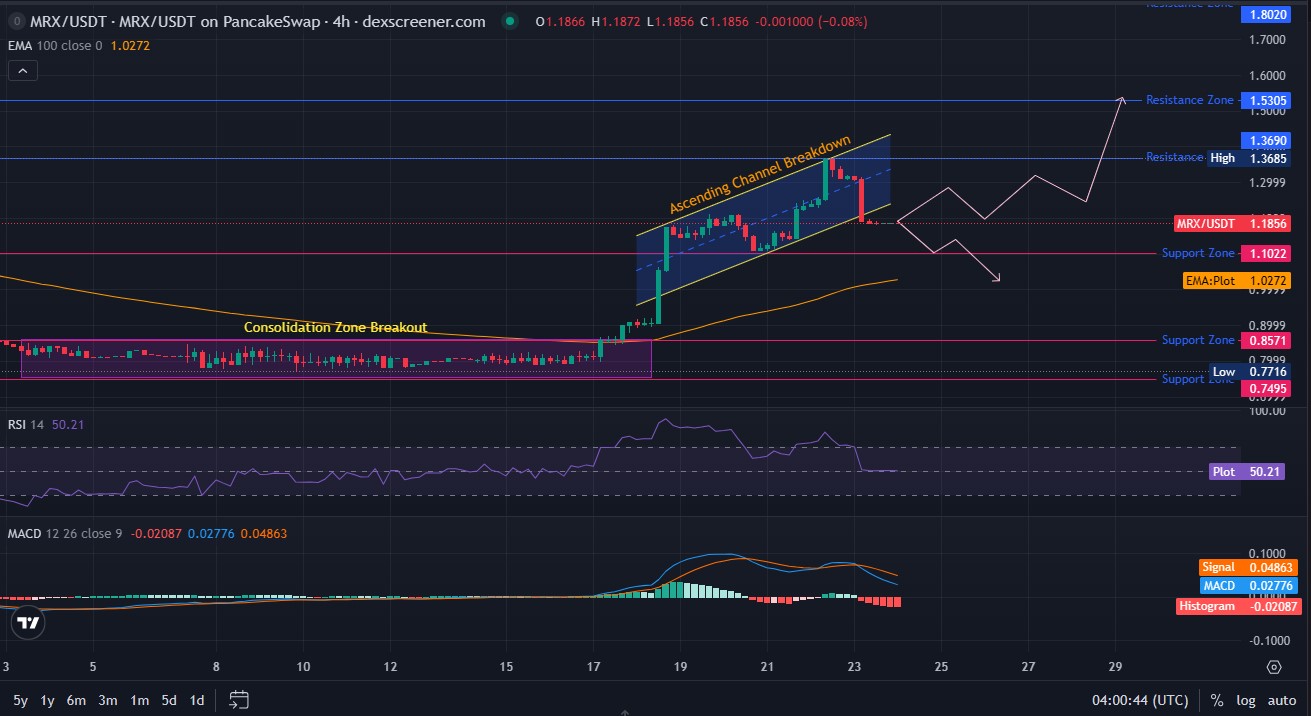Viewport: 1311px width, 716px height.
Task: Open the go-to-date calendar icon
Action: [239, 699]
